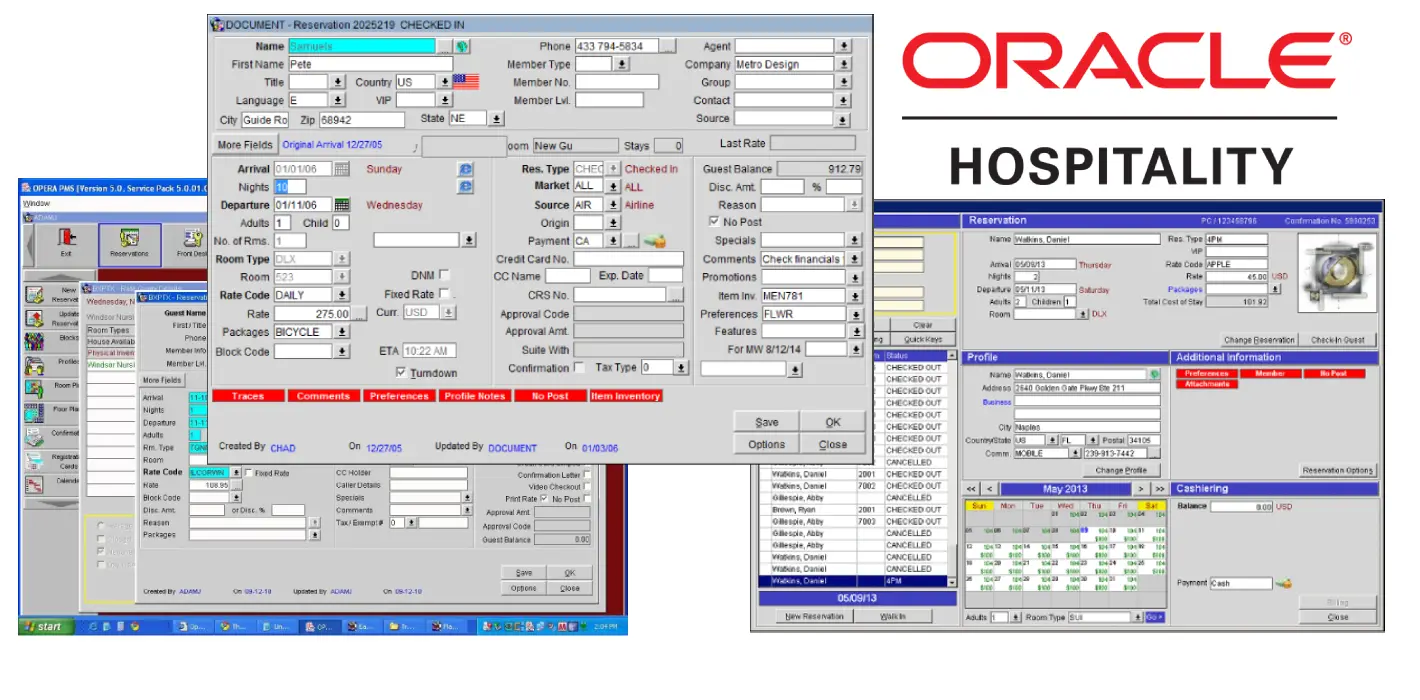1420x700 pixels.
Task: Expand the Rate Code DAILY dropdown
Action: click(342, 295)
